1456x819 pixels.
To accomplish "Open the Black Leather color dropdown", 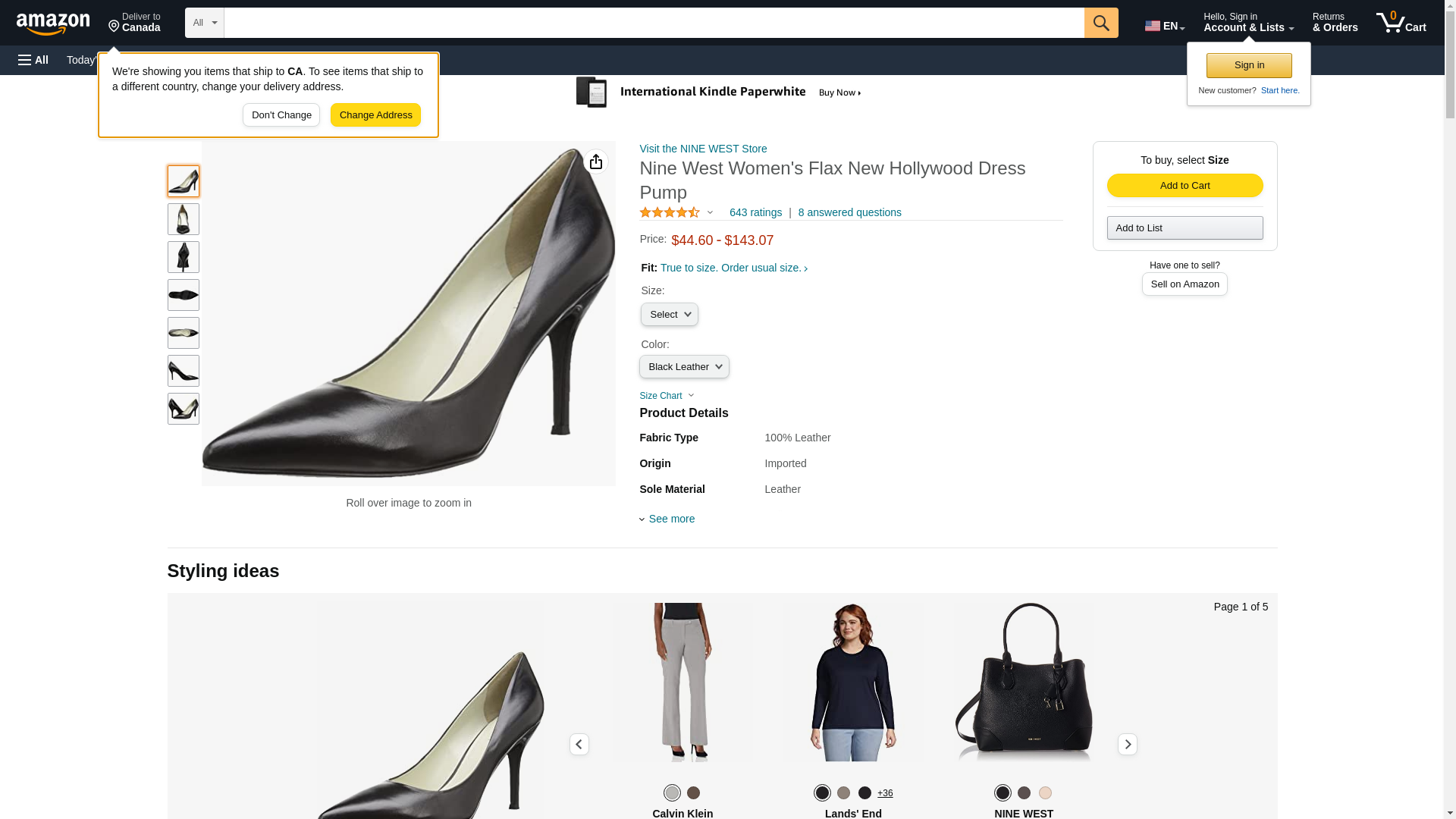I will pos(683,367).
